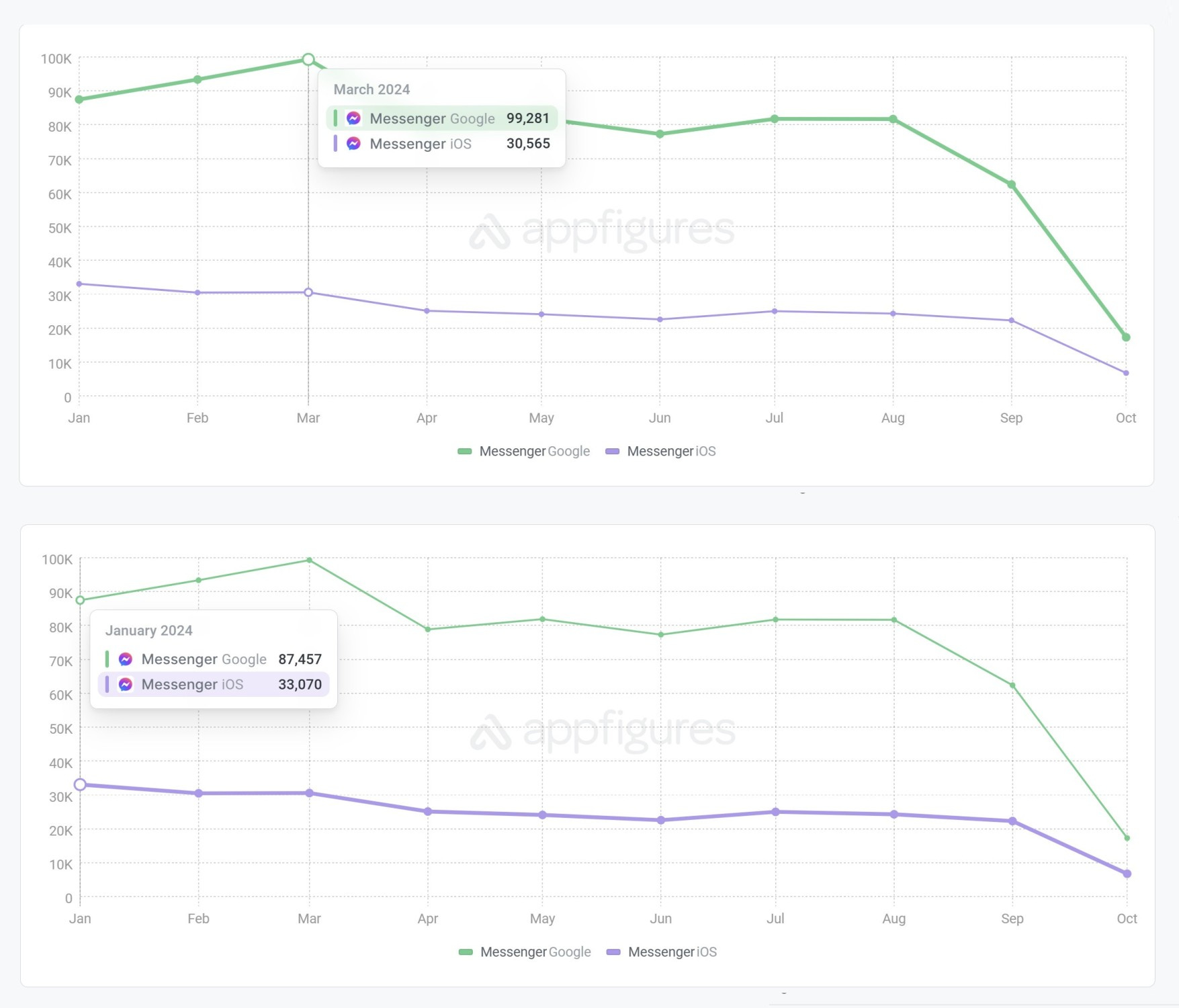This screenshot has height=1008, width=1179.
Task: Click Messenger icon beside Google in January tooltip
Action: pyautogui.click(x=126, y=659)
